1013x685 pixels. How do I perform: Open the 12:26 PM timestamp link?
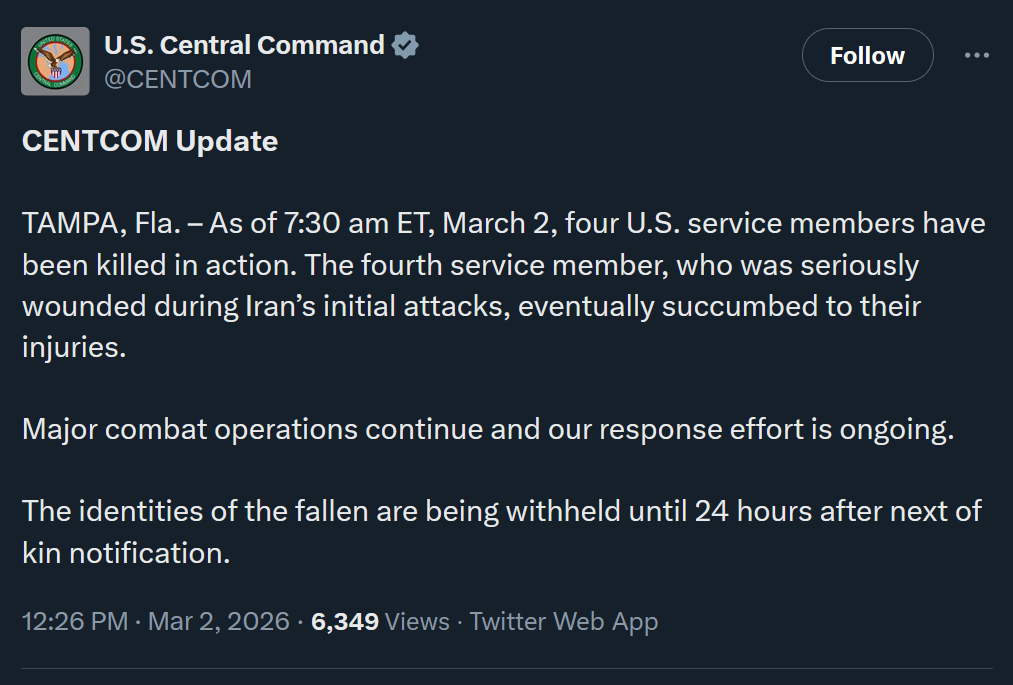pos(75,621)
